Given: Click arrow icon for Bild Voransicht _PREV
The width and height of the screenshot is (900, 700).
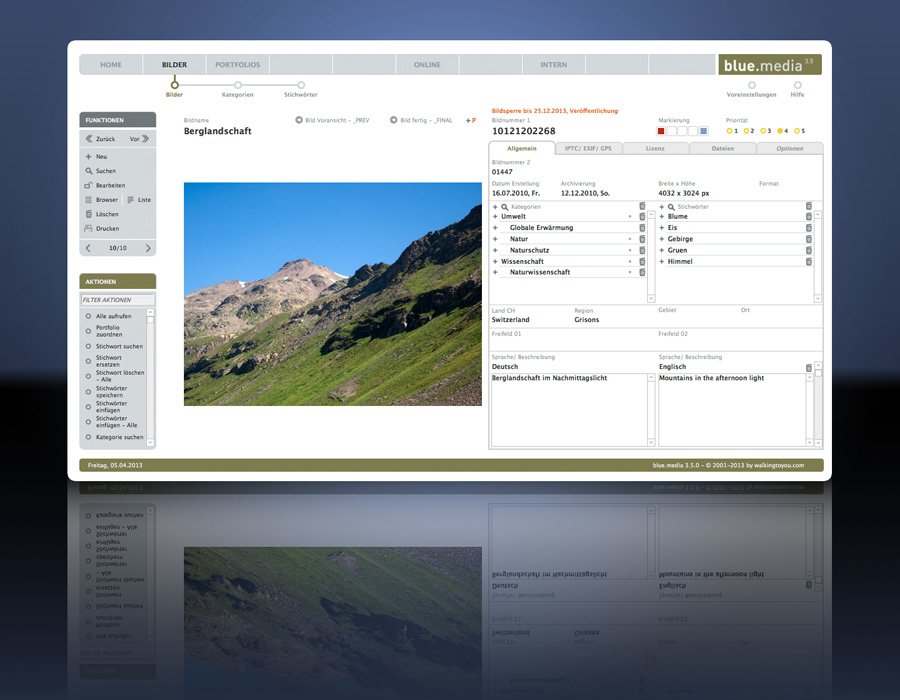Looking at the screenshot, I should click(x=298, y=120).
